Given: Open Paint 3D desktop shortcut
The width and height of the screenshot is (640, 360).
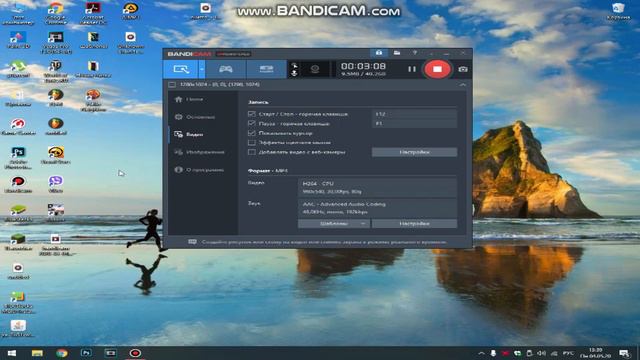Looking at the screenshot, I should [18, 40].
